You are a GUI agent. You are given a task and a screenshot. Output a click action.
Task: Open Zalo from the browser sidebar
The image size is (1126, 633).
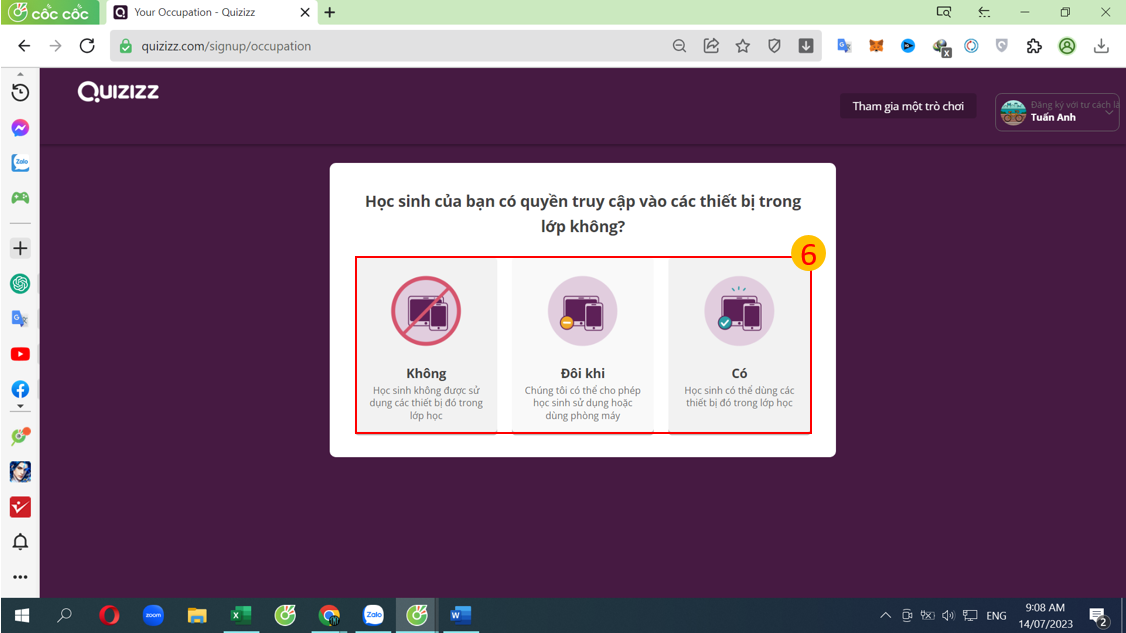tap(20, 163)
